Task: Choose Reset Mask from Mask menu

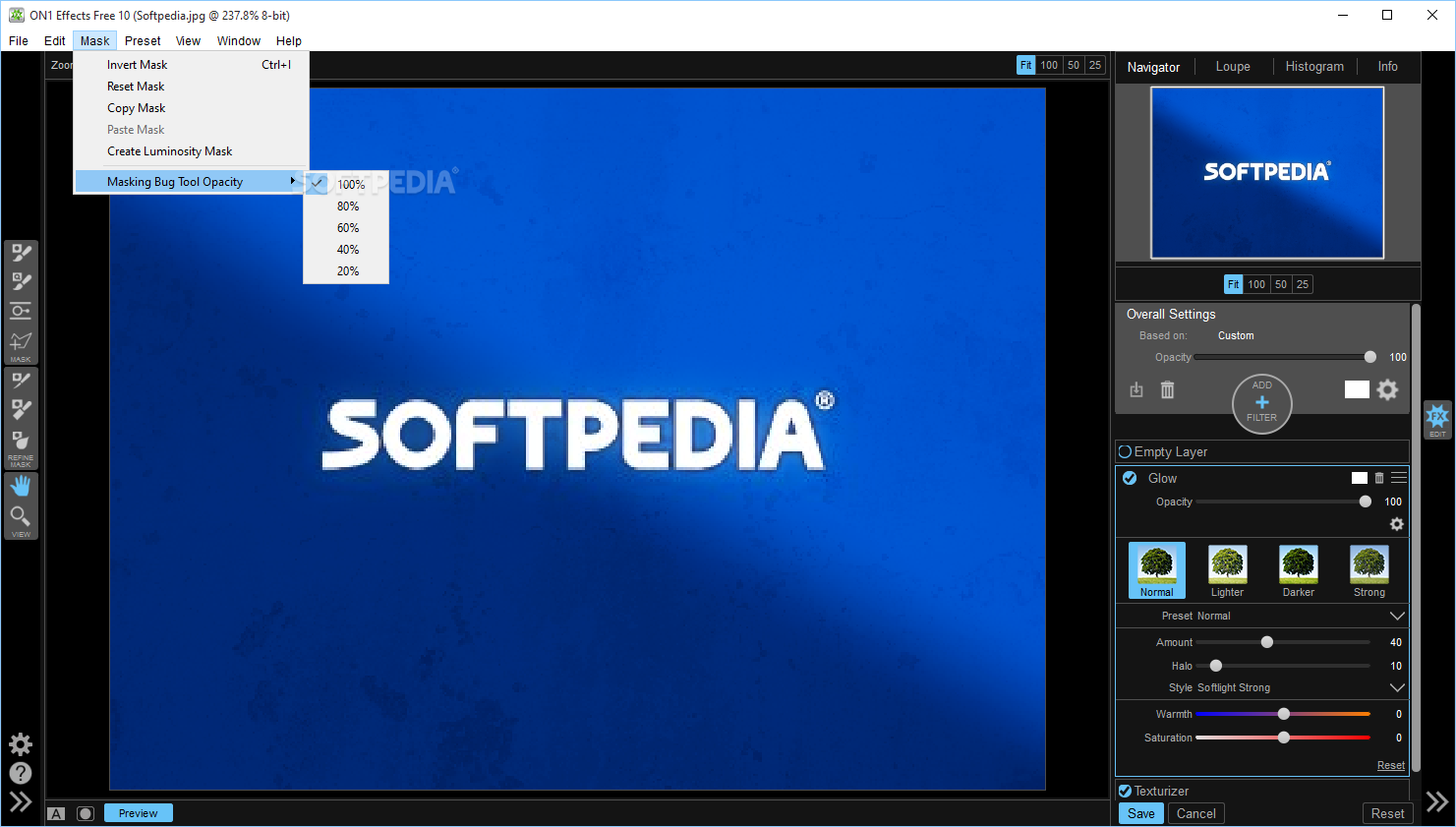Action: (x=190, y=87)
